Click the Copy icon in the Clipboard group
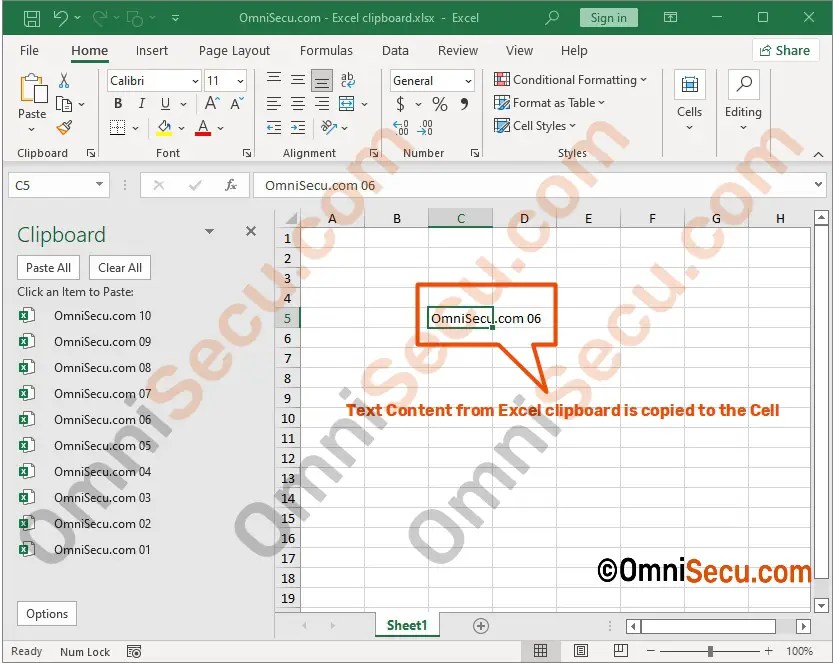 tap(64, 104)
